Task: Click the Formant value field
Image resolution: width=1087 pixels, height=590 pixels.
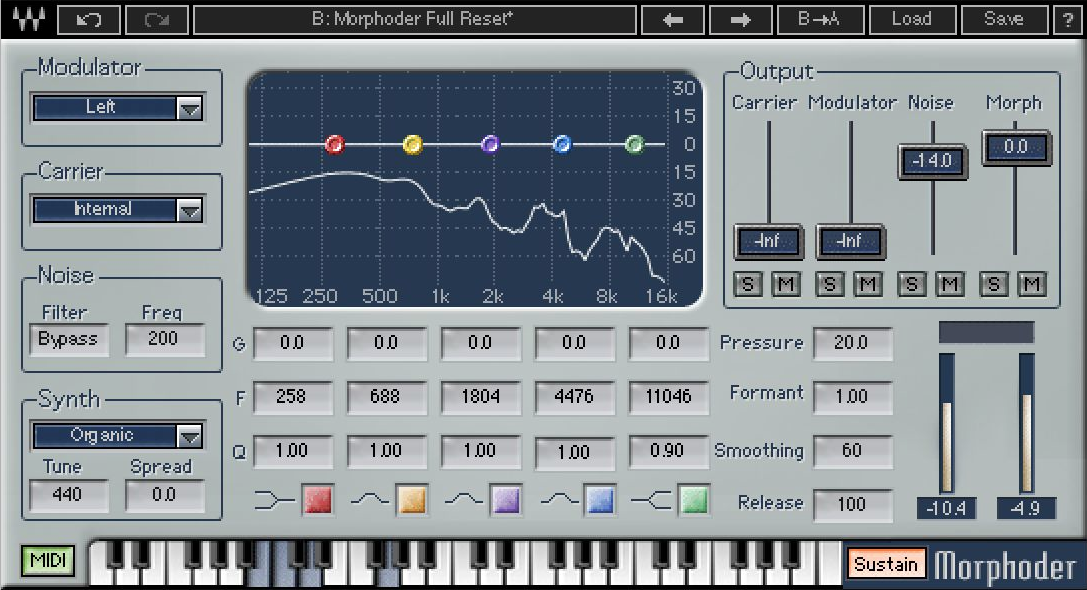Action: [x=852, y=397]
